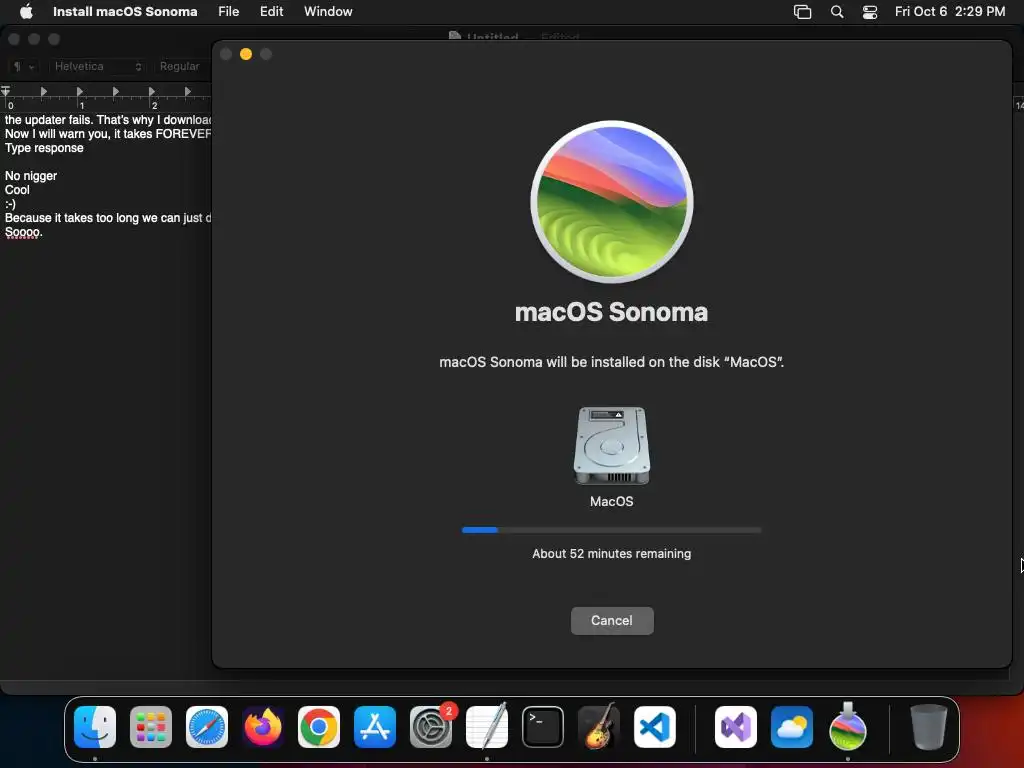
Task: Open the Install macOS Sonoma app menu
Action: pos(125,11)
